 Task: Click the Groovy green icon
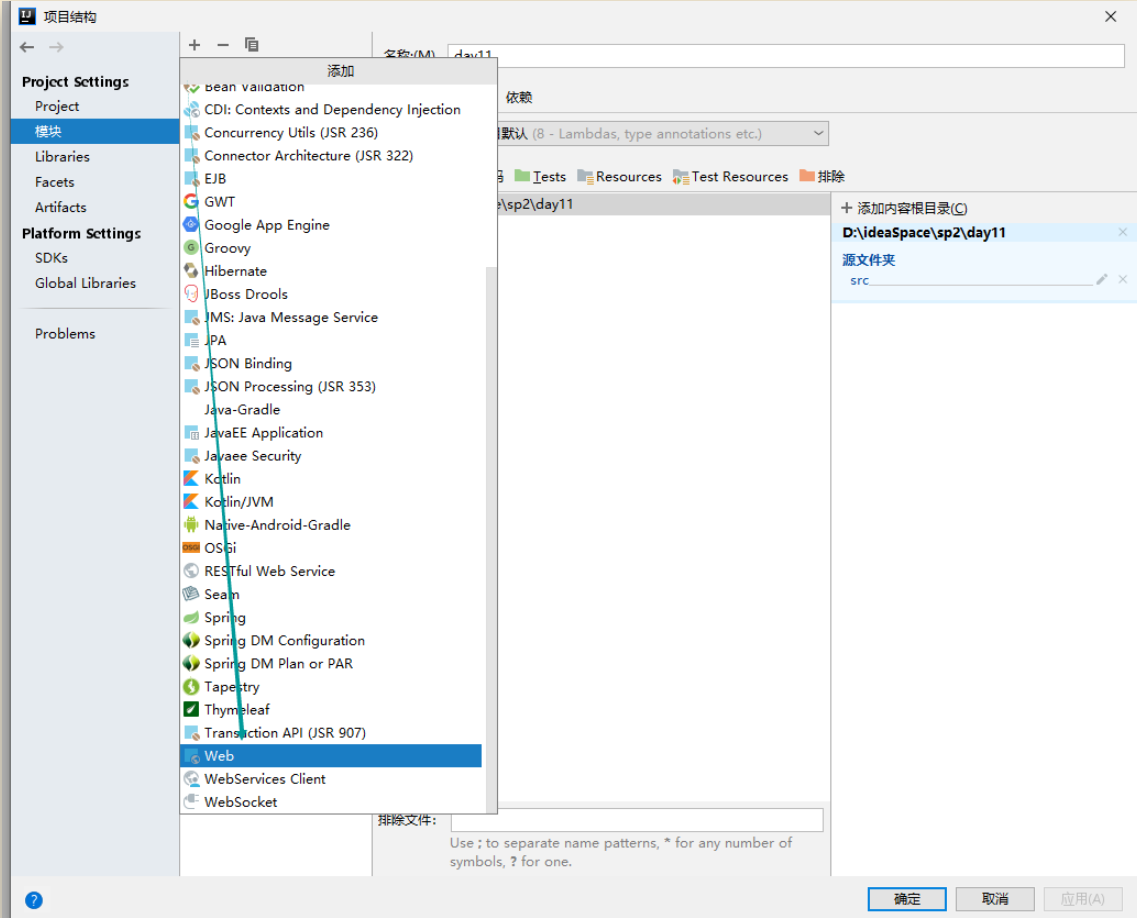point(191,248)
